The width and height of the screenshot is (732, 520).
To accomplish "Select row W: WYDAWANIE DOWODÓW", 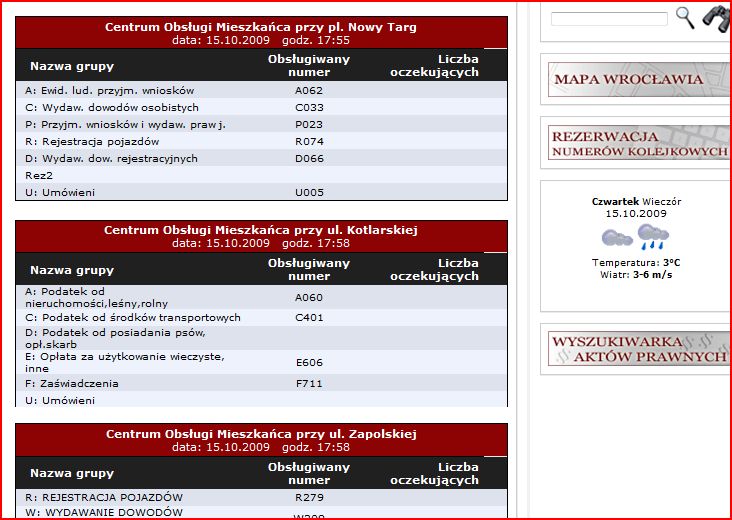I will 261,512.
